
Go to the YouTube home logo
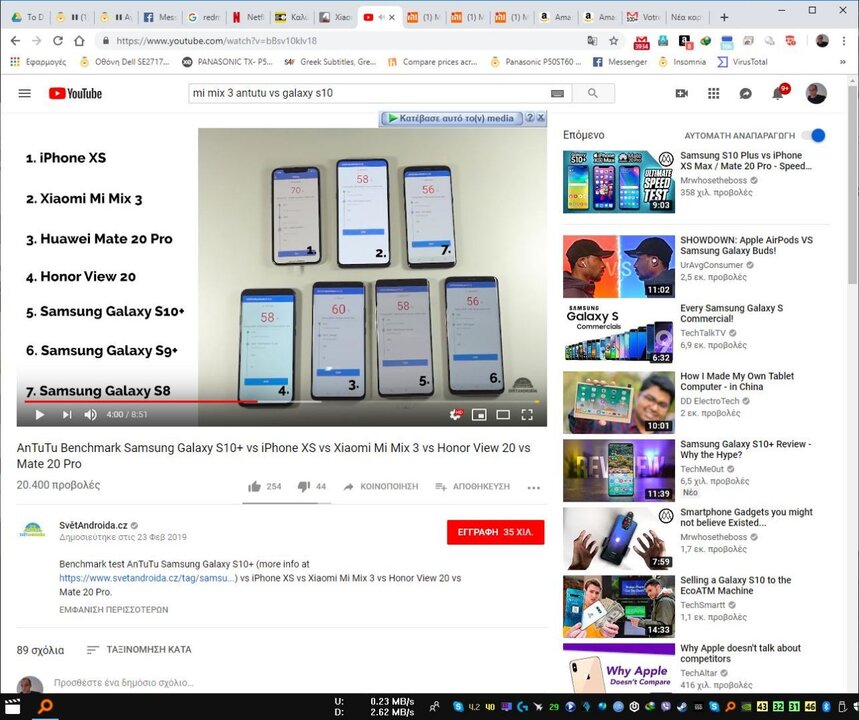[75, 93]
